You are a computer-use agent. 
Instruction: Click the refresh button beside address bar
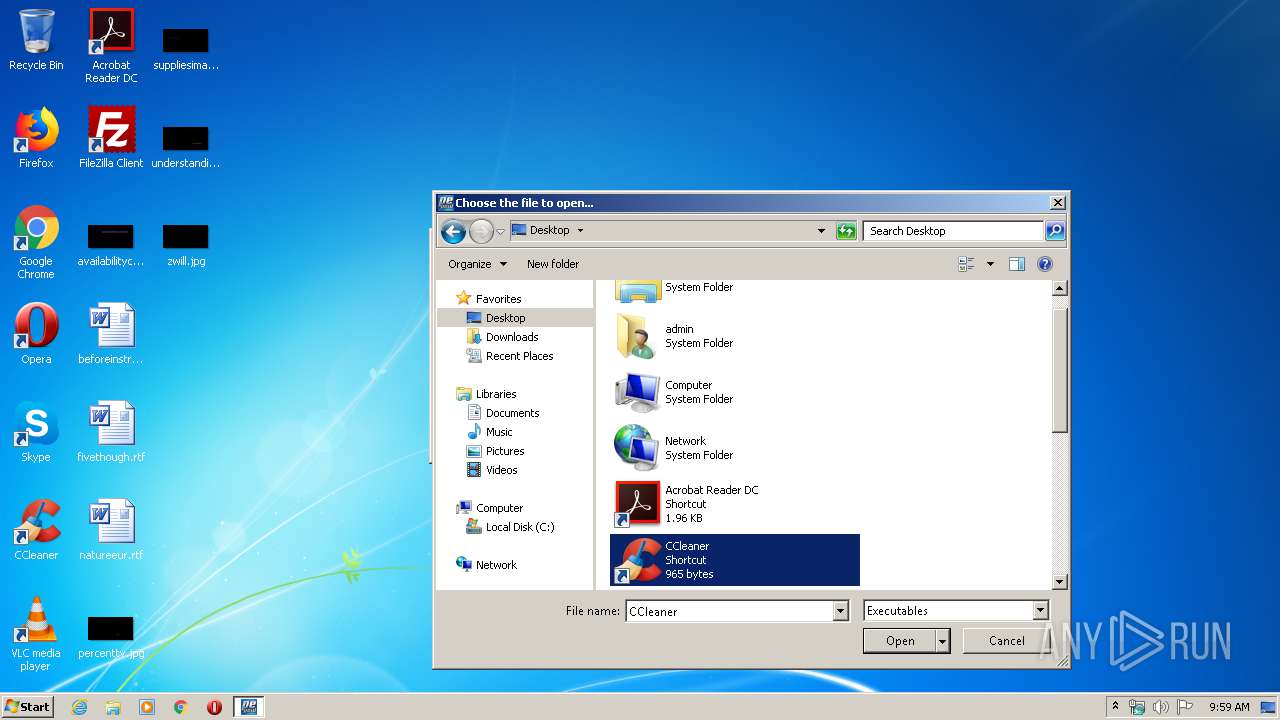(846, 231)
